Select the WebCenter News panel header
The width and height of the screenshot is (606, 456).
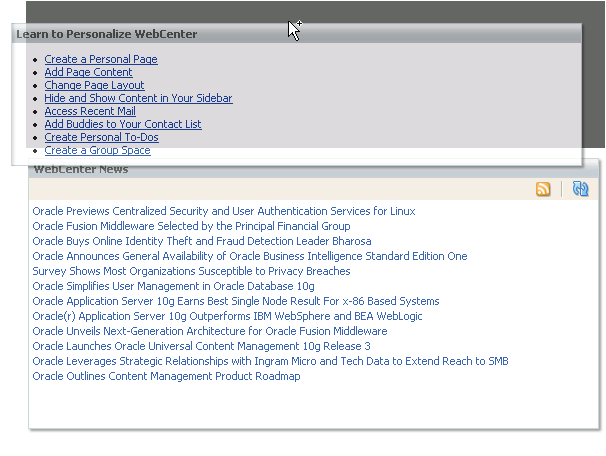[313, 170]
